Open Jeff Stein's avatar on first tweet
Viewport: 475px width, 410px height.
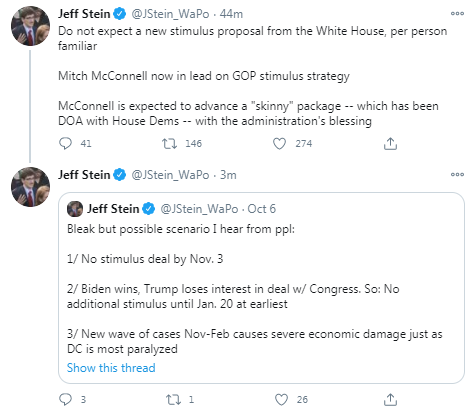coord(30,26)
